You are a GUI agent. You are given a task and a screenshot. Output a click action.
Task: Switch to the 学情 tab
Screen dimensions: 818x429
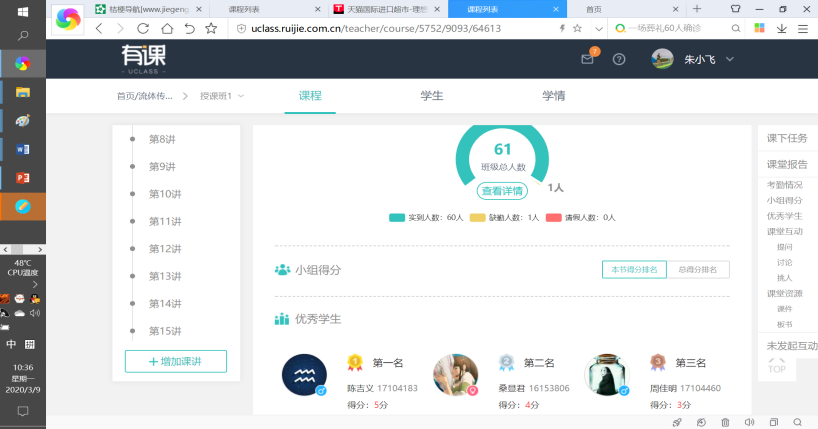553,96
